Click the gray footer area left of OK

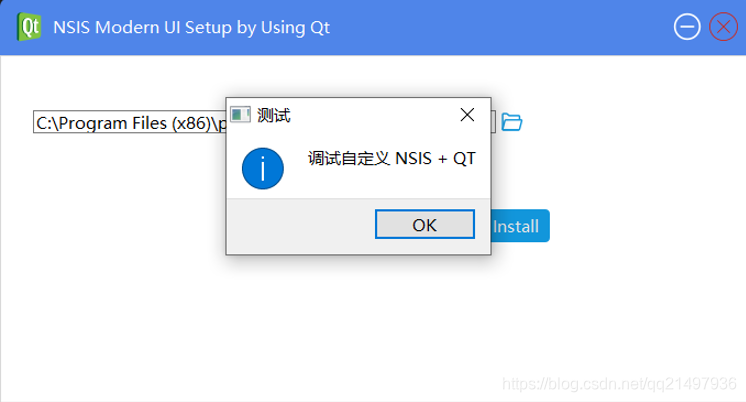coord(300,225)
